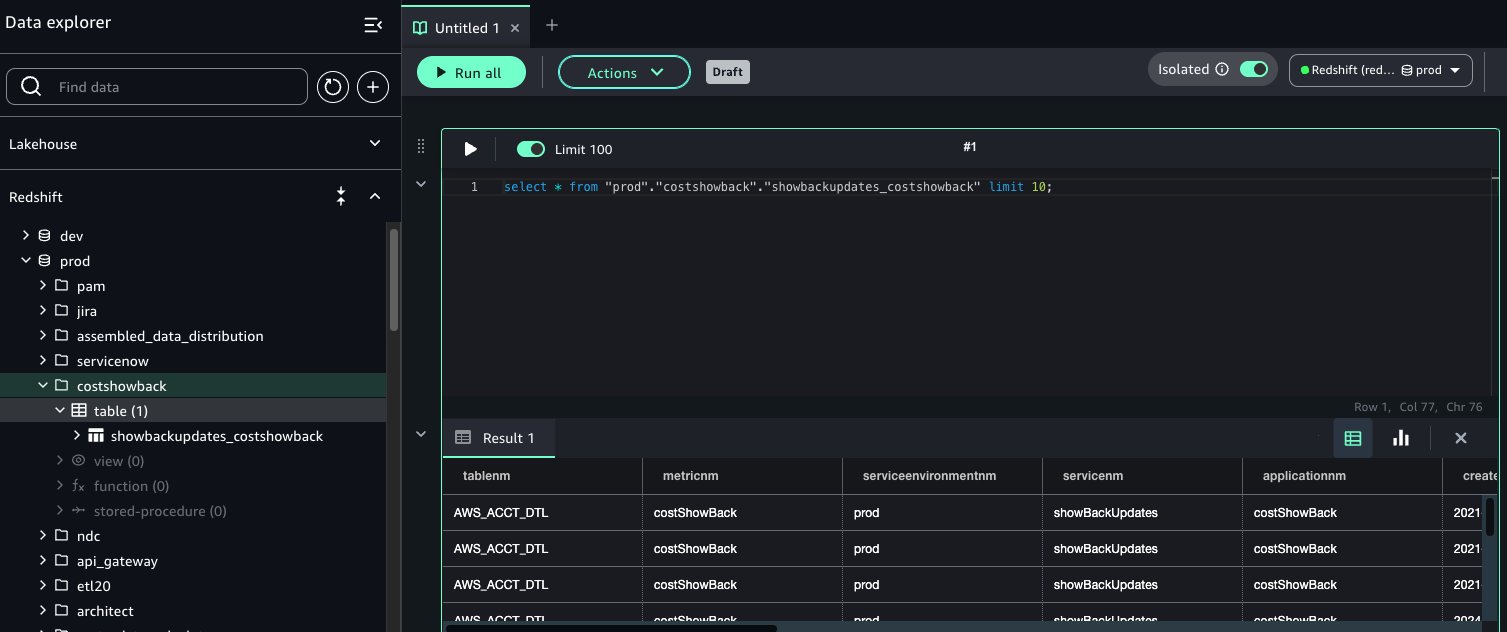Click the notebook icon on Untitled 1 tab
The image size is (1507, 632).
point(420,28)
